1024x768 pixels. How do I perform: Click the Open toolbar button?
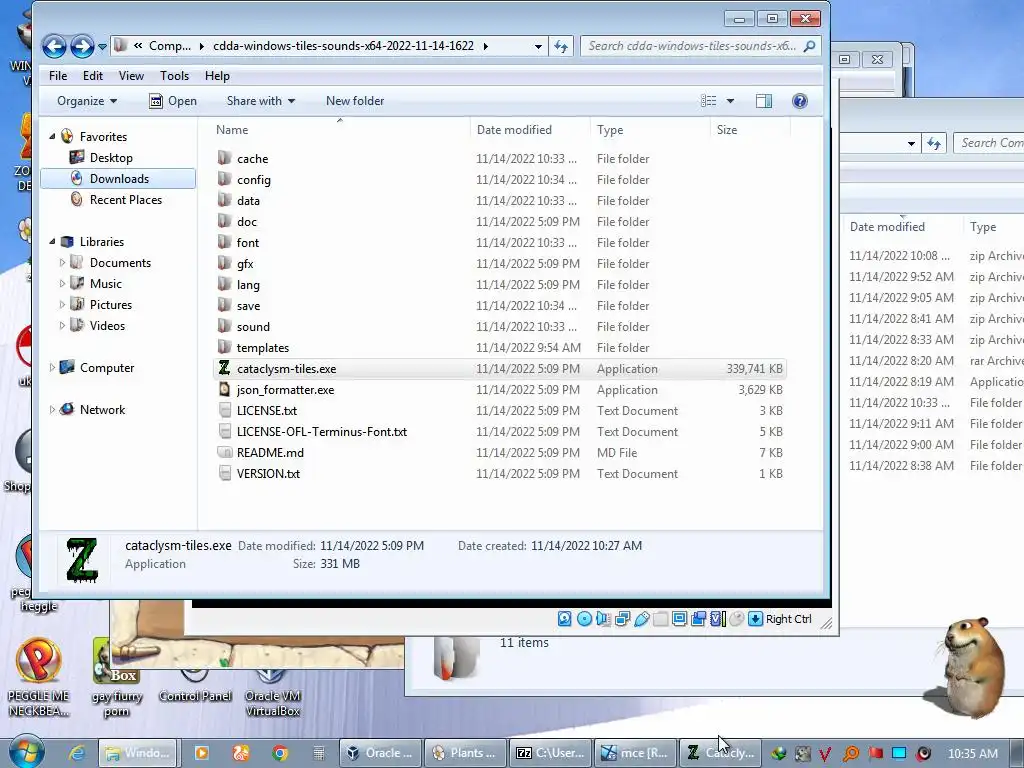(173, 101)
